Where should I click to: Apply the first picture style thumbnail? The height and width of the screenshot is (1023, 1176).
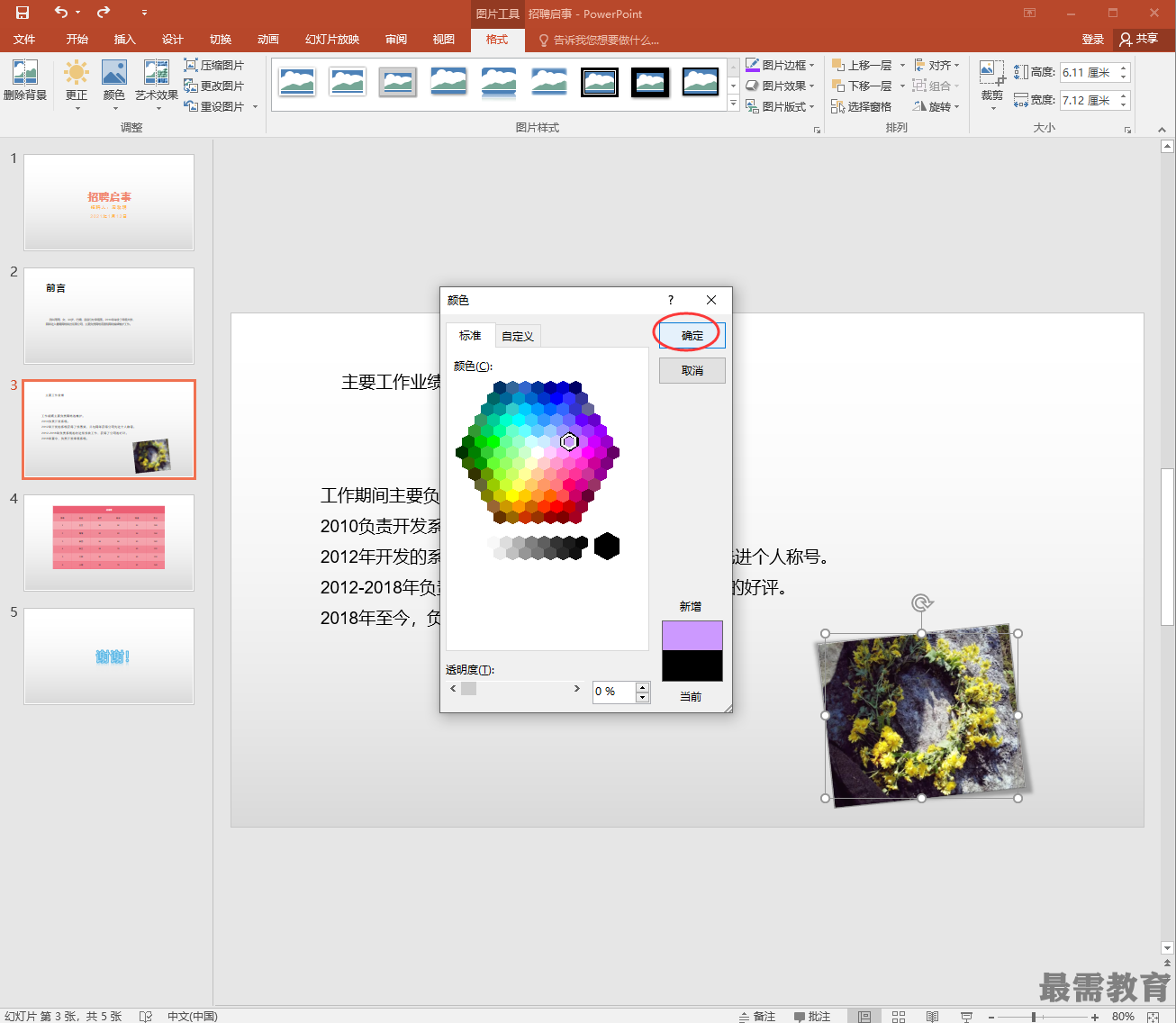[x=297, y=82]
